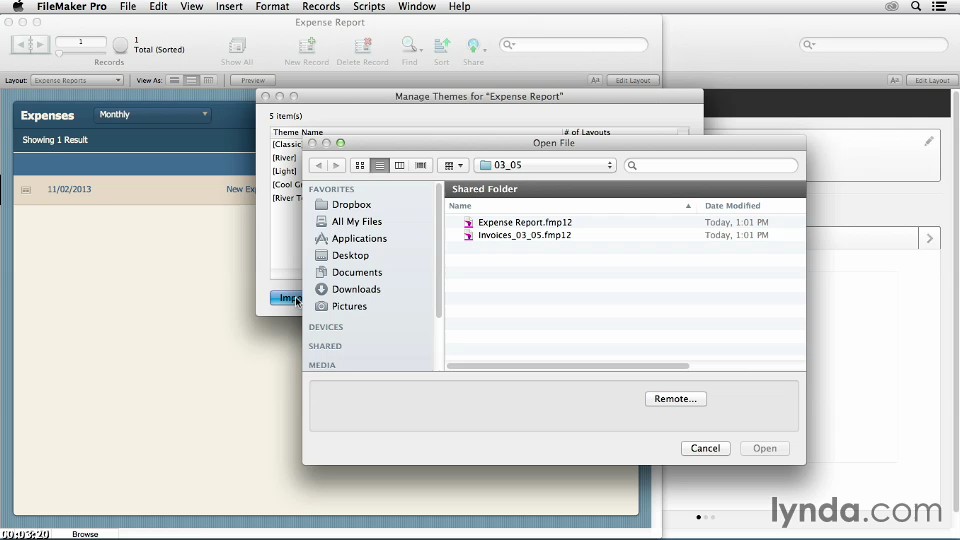Open the Monthly period dropdown
Screen dimensions: 960x540
(152, 114)
